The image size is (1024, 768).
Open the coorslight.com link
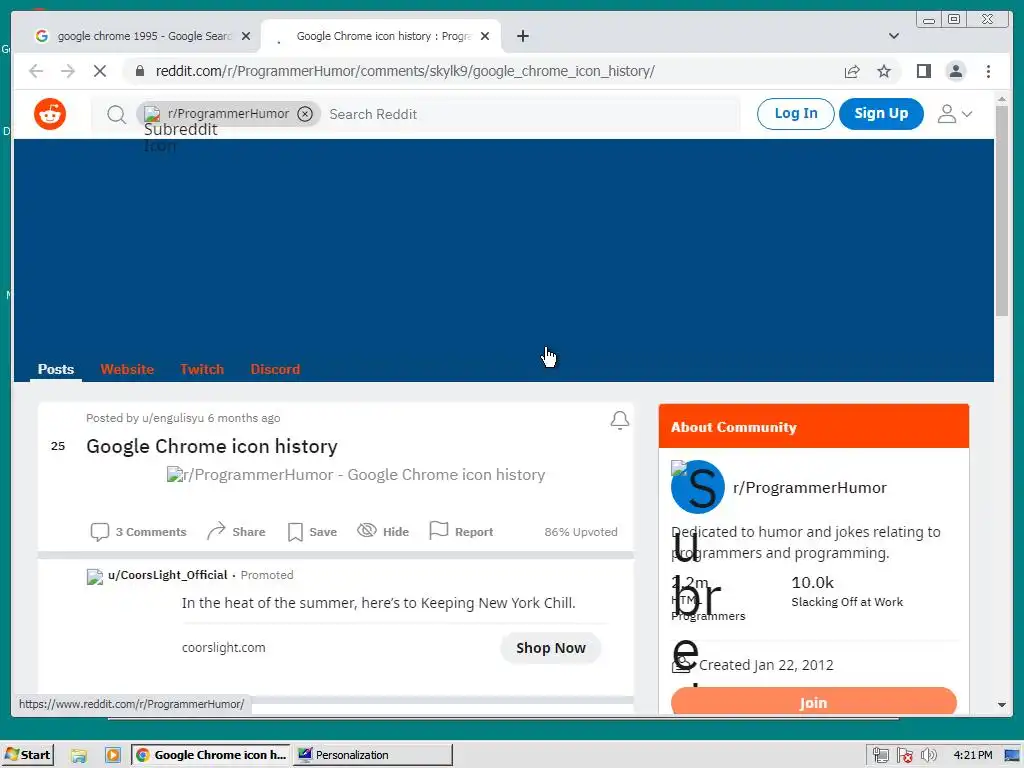coord(223,648)
